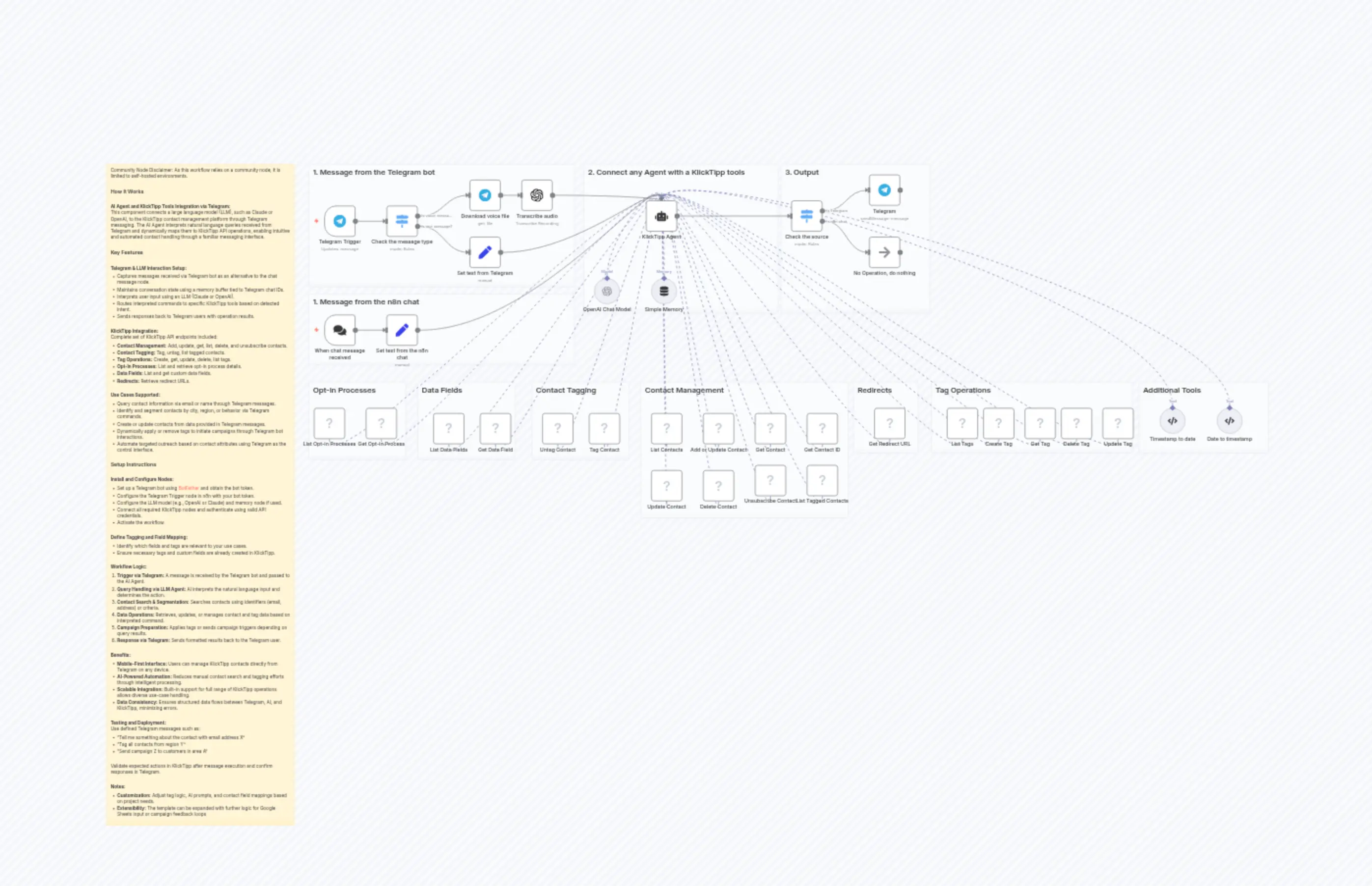Select the Simple Memory database node
Screen dimensions: 1372x886
663,292
